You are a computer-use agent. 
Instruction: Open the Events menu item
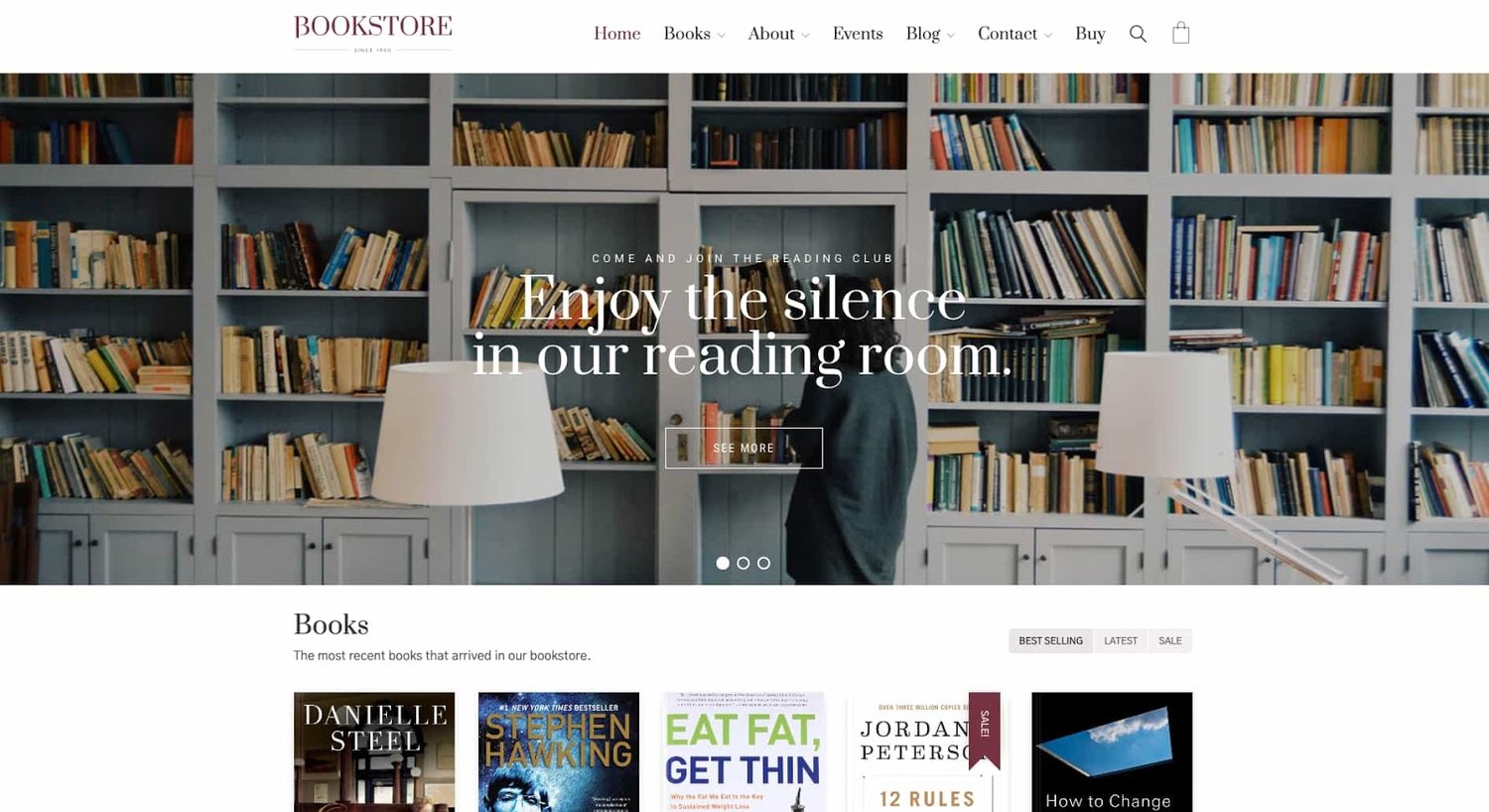tap(858, 34)
